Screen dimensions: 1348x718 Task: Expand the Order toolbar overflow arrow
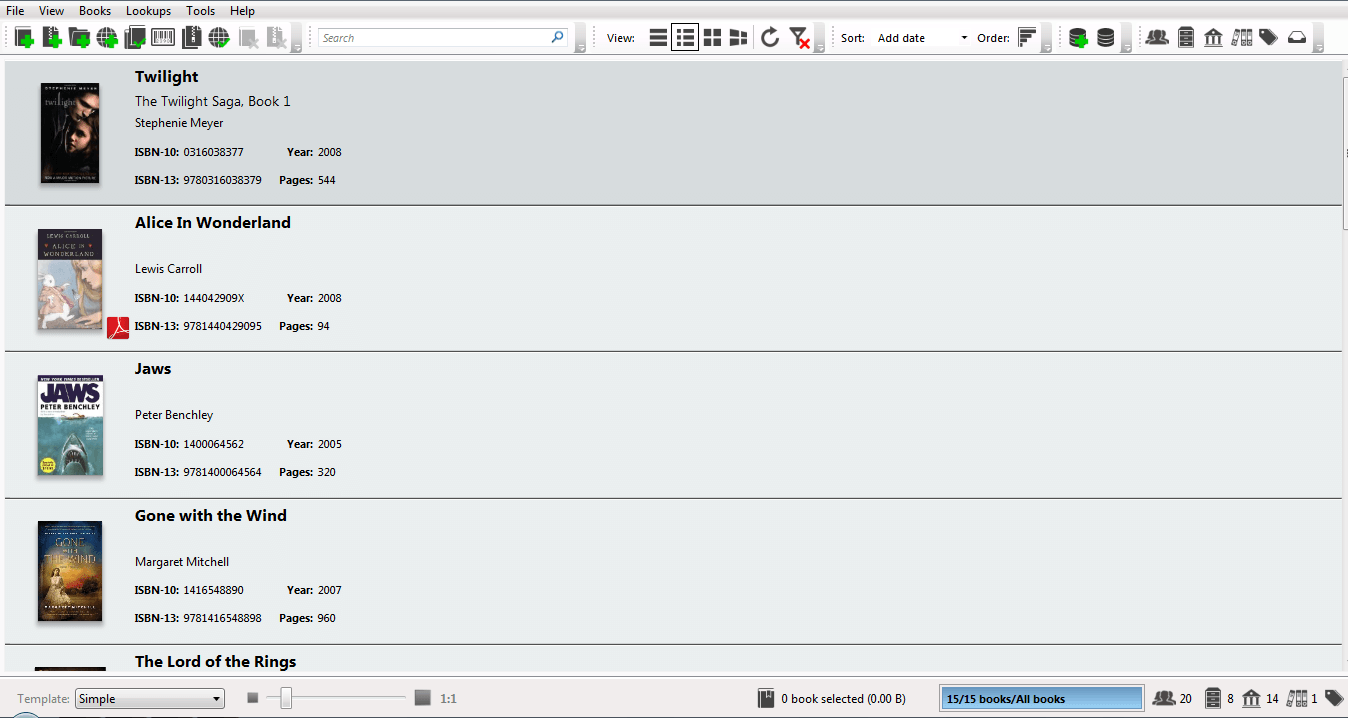tap(1047, 38)
